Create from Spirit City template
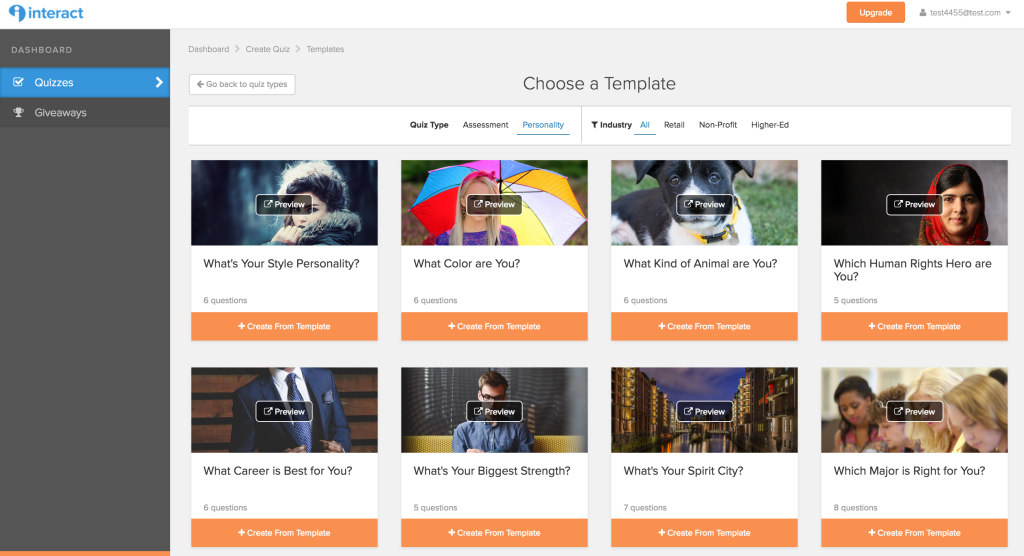Image resolution: width=1024 pixels, height=556 pixels. pos(704,533)
